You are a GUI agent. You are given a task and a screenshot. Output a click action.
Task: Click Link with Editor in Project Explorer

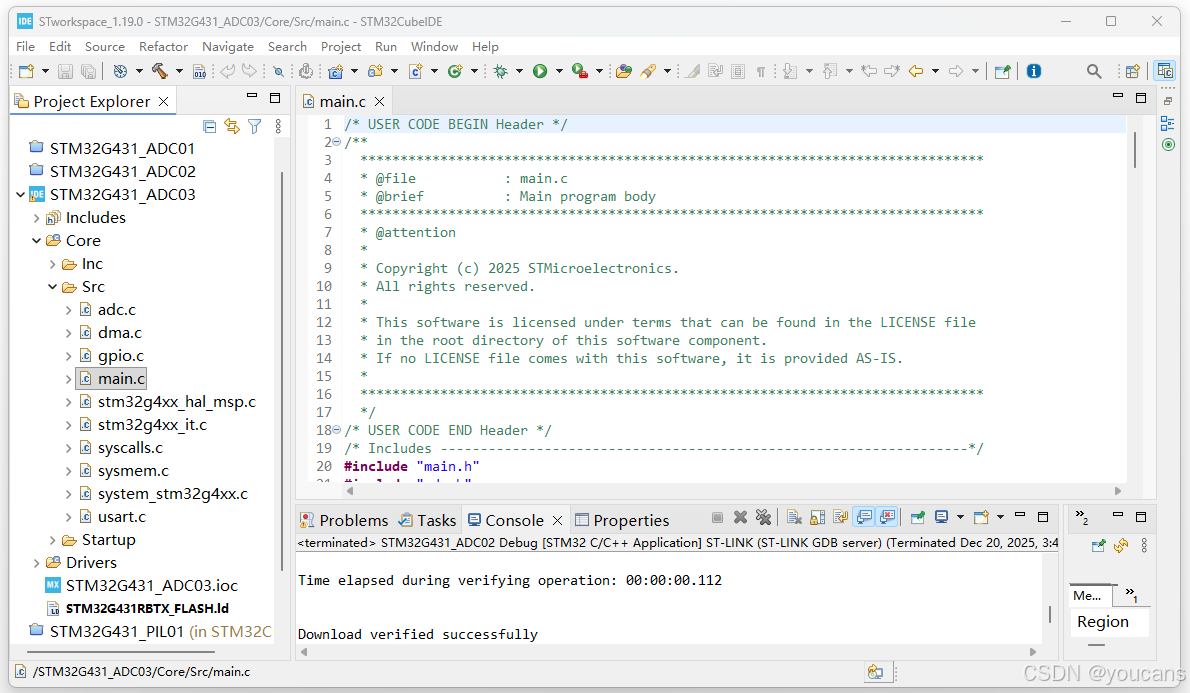coord(232,126)
